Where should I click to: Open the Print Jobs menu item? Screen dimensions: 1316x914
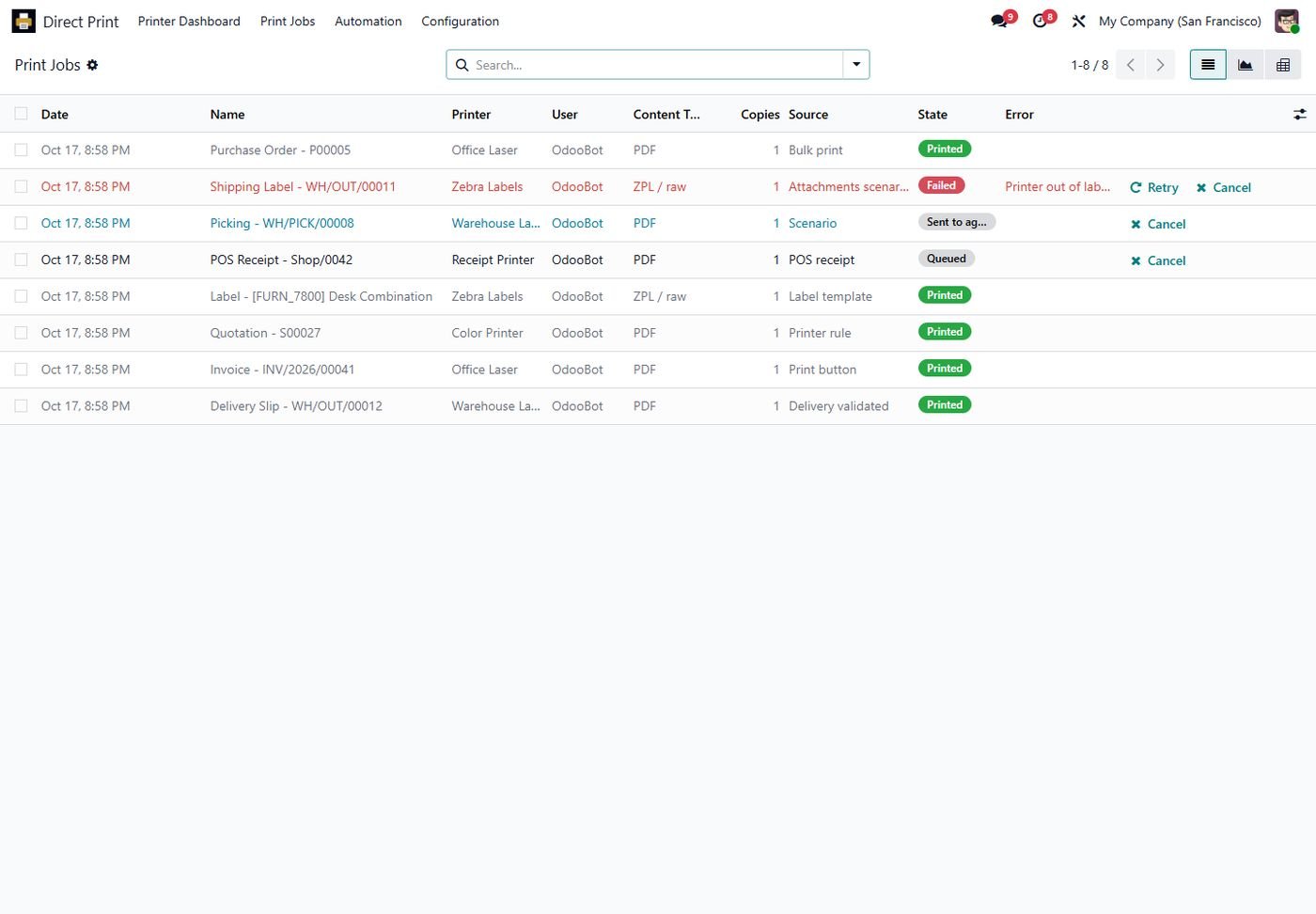[x=288, y=21]
